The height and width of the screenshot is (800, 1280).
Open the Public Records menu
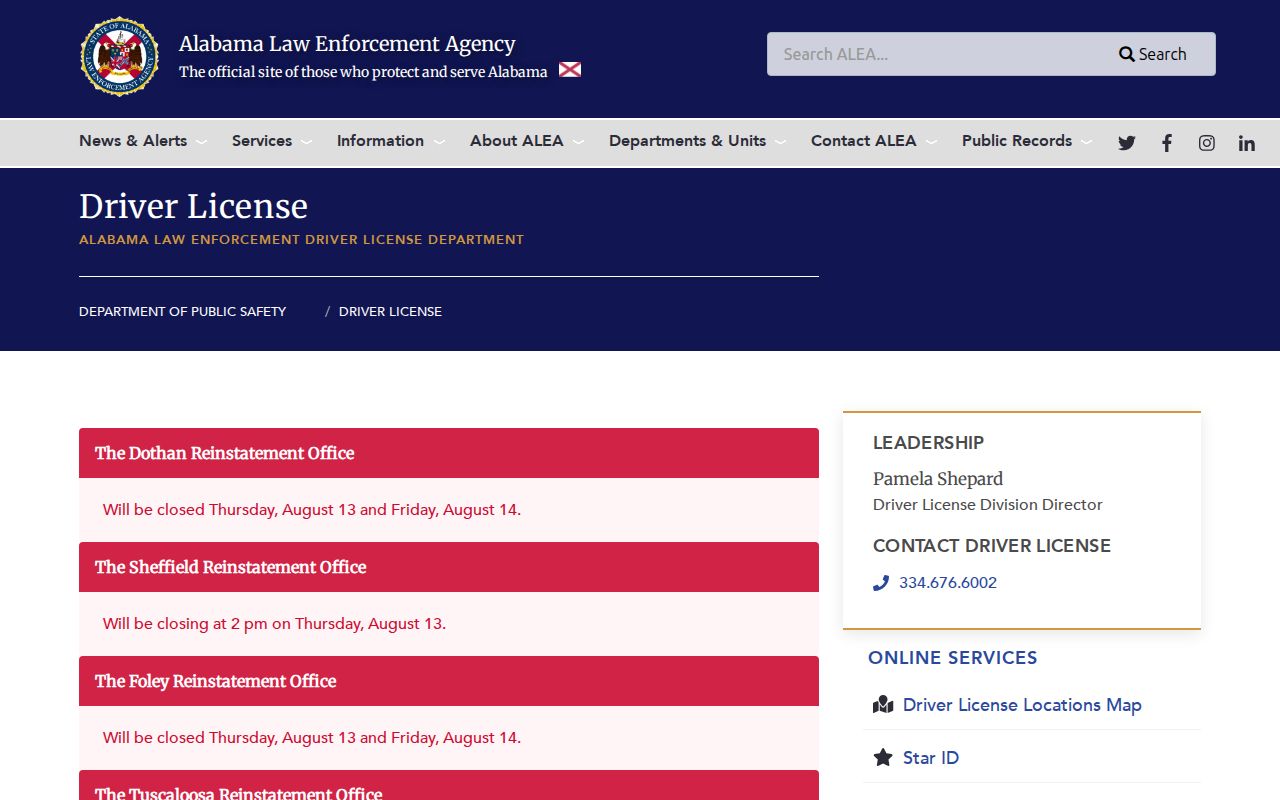pos(1027,141)
